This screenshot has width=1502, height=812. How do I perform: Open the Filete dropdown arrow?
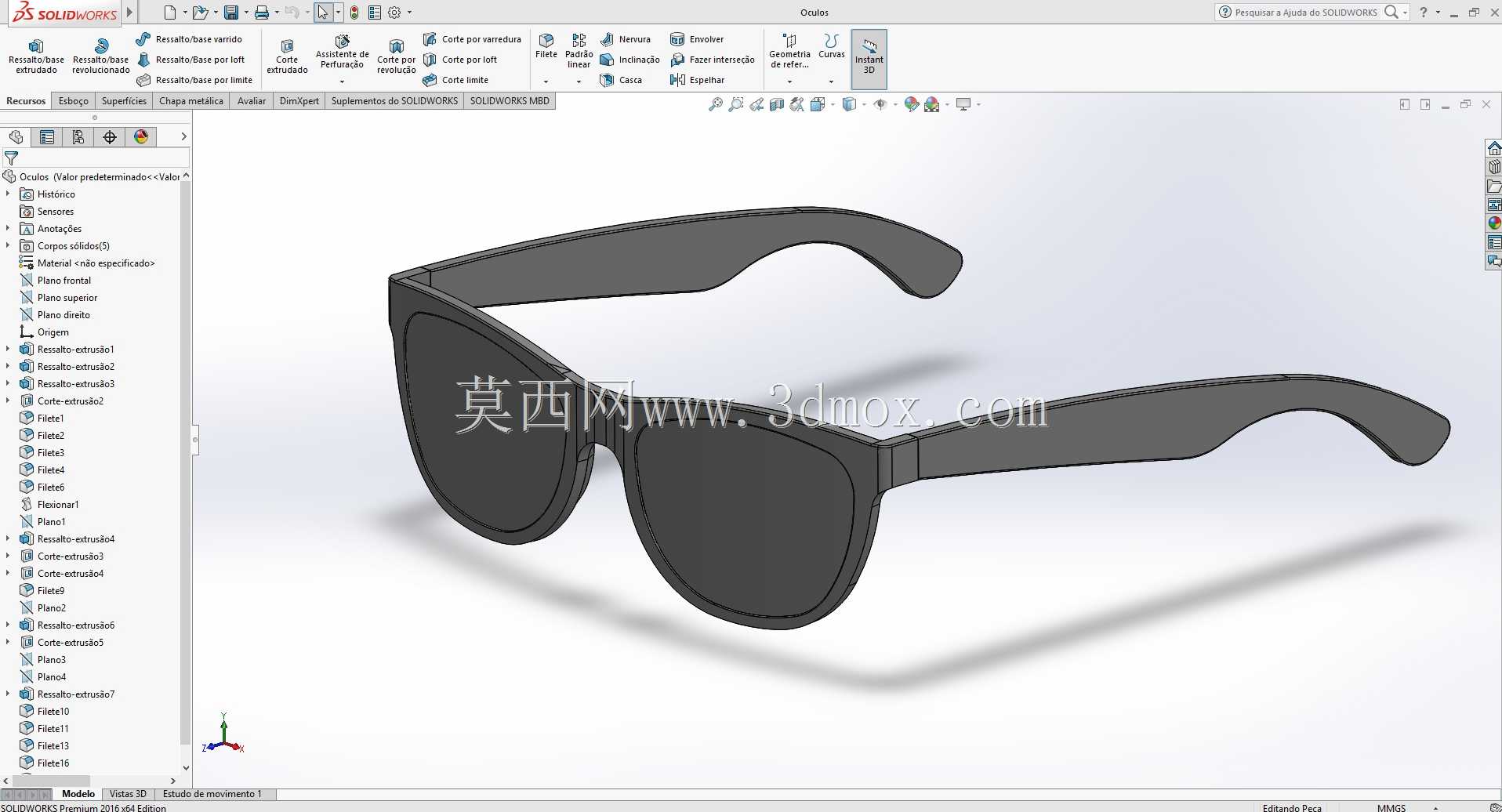546,82
